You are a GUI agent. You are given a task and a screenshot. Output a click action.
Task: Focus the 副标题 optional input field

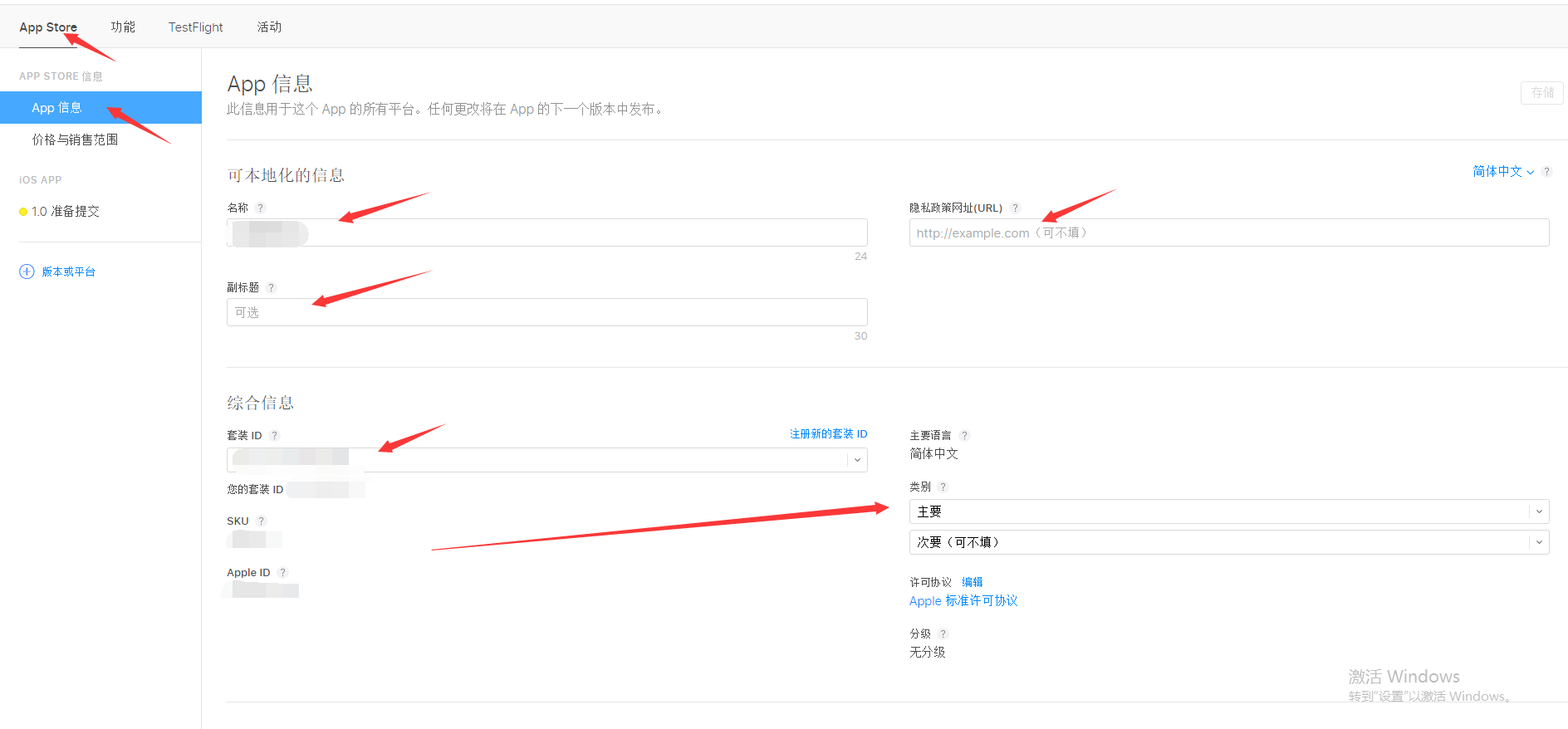pyautogui.click(x=547, y=312)
